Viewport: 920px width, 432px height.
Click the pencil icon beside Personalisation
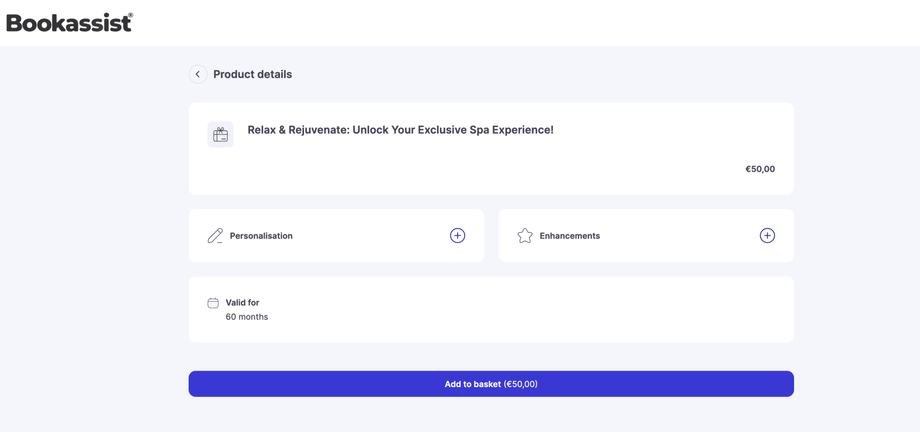pyautogui.click(x=215, y=236)
